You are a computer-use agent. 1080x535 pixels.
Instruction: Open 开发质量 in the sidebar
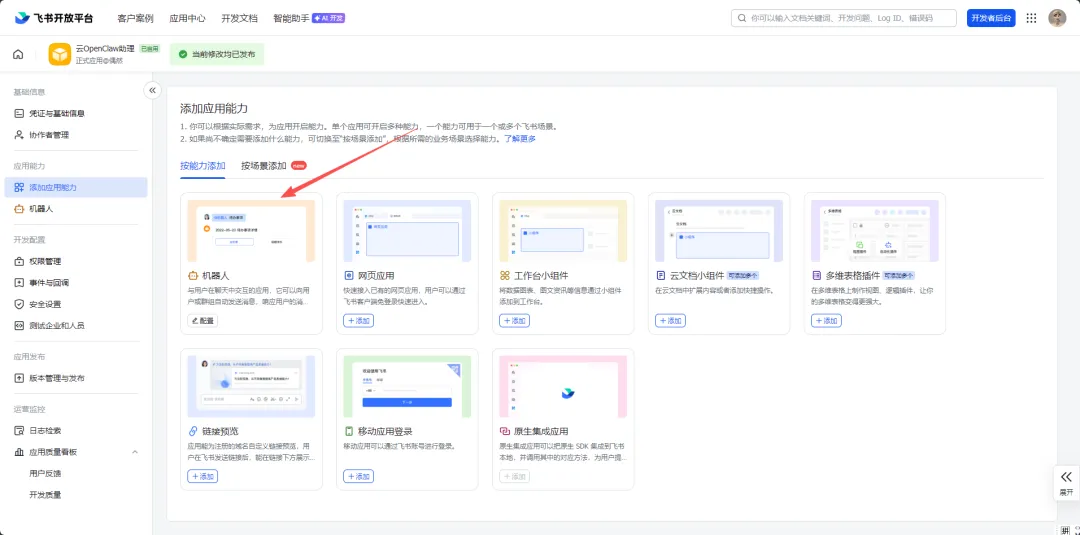(45, 494)
